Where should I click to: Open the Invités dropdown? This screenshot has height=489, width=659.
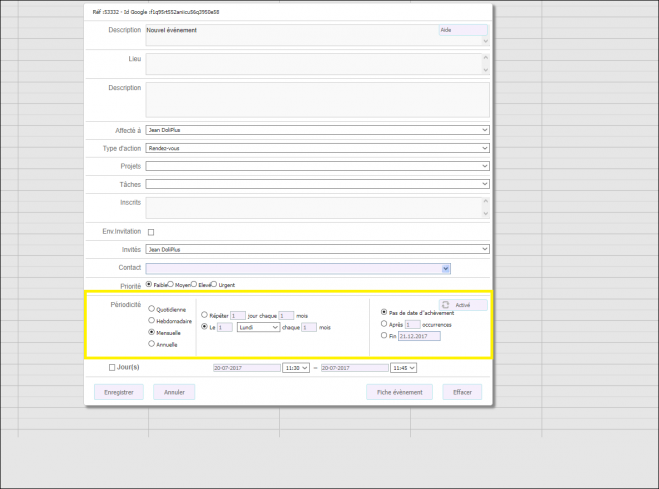(317, 249)
